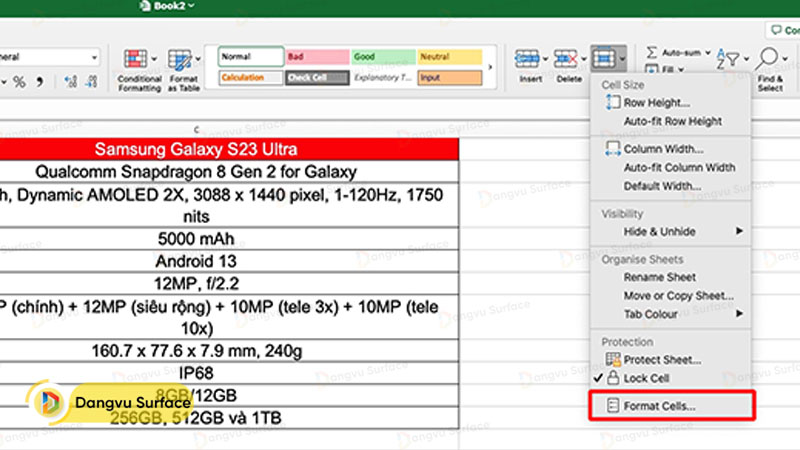
Task: Toggle the Lock Cell option
Action: (x=646, y=378)
